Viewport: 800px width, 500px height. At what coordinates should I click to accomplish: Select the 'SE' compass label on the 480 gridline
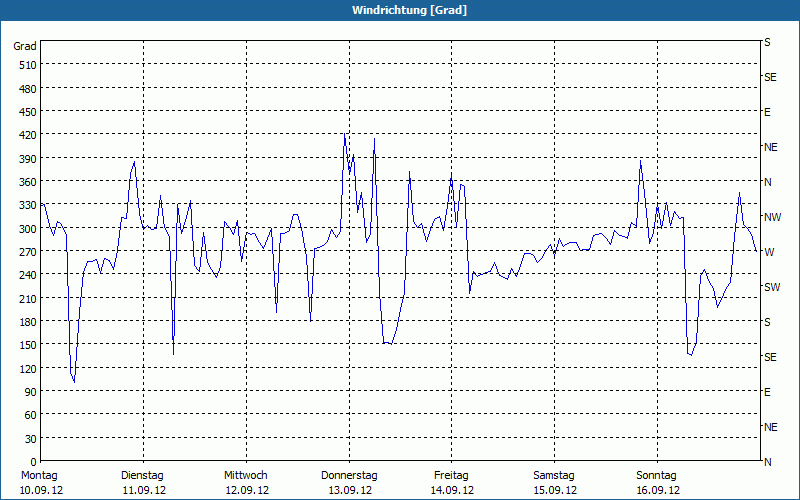tap(770, 78)
